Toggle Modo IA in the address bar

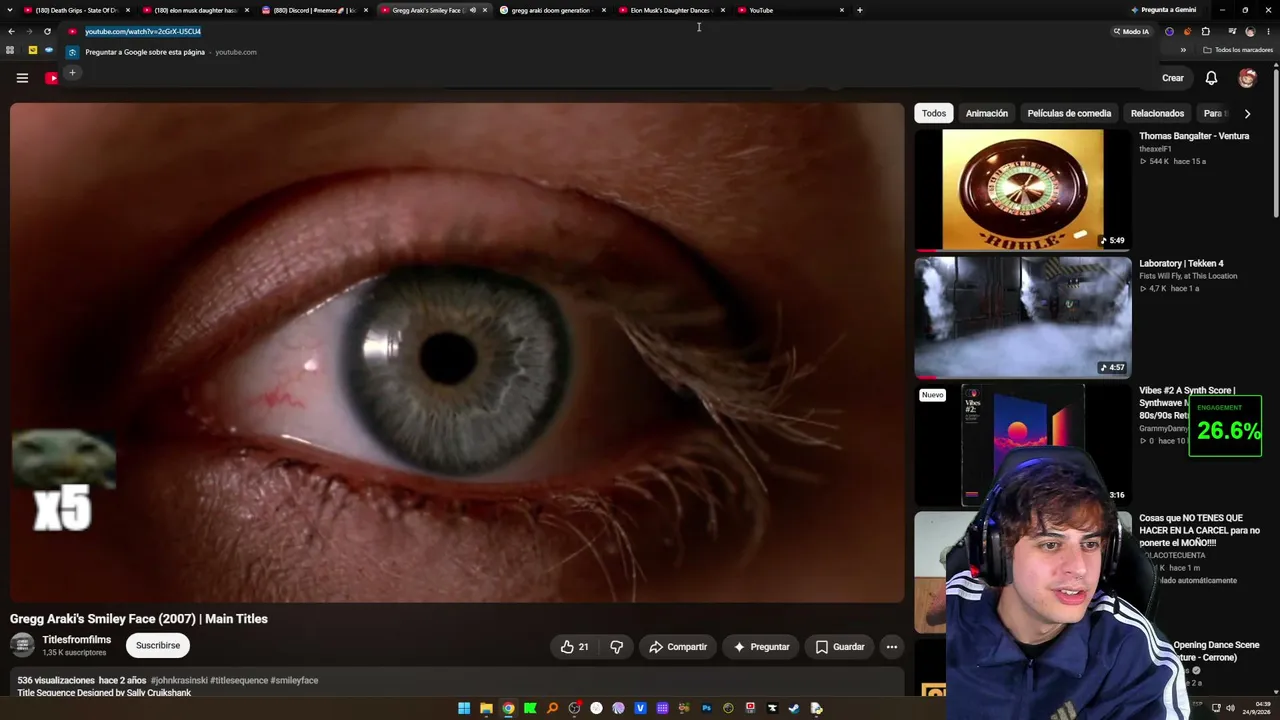coord(1131,31)
